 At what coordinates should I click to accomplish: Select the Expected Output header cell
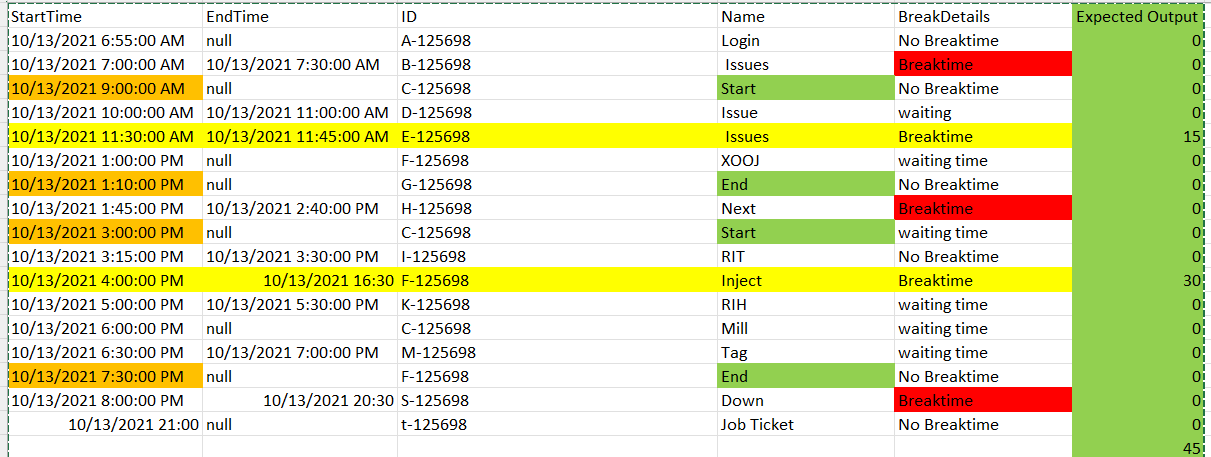1137,17
